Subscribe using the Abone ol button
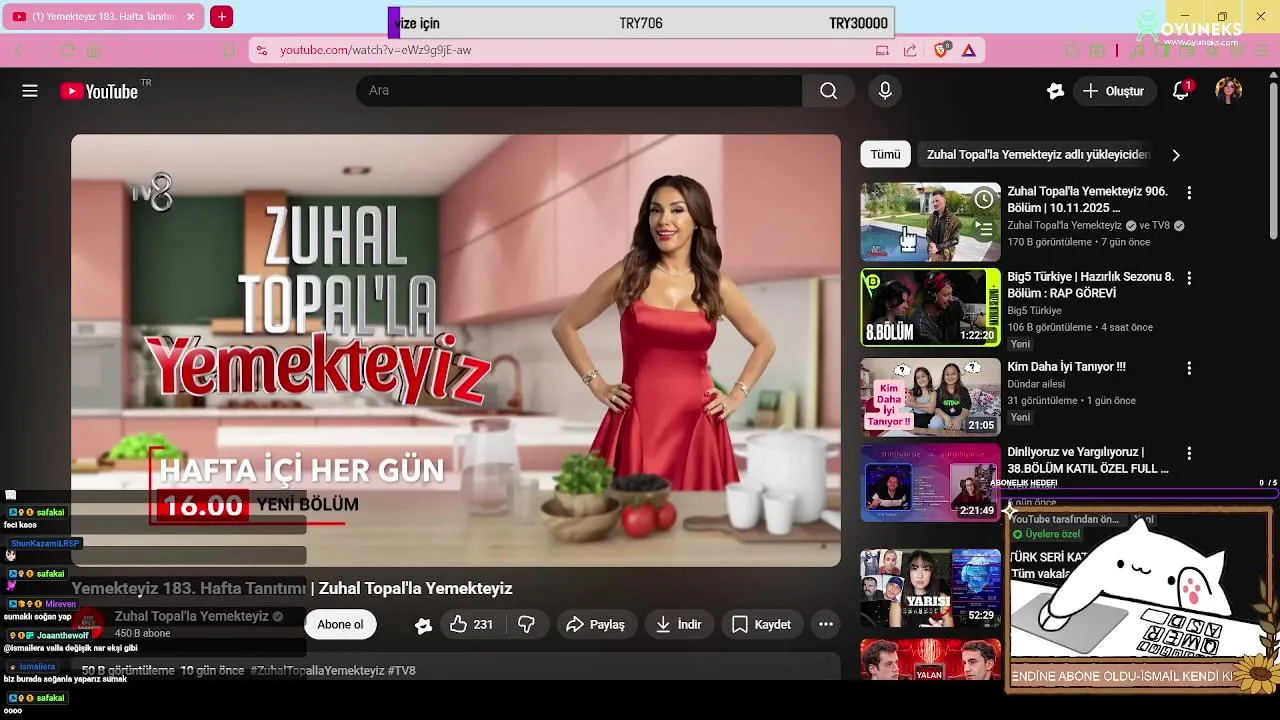 pyautogui.click(x=340, y=624)
